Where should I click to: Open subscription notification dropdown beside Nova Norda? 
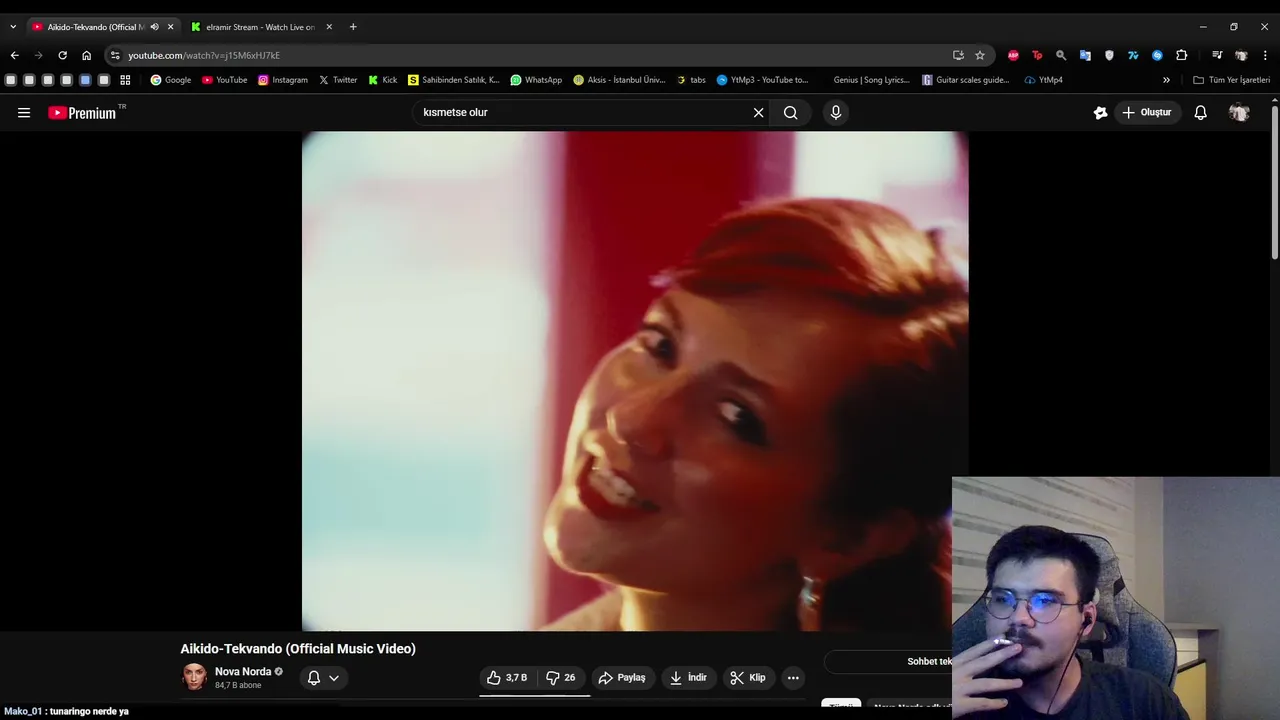point(323,678)
